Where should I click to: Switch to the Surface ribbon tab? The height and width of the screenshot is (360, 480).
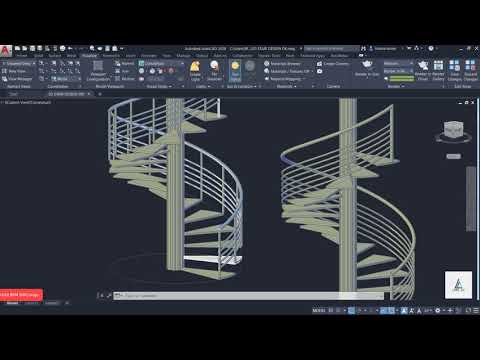tap(55, 56)
